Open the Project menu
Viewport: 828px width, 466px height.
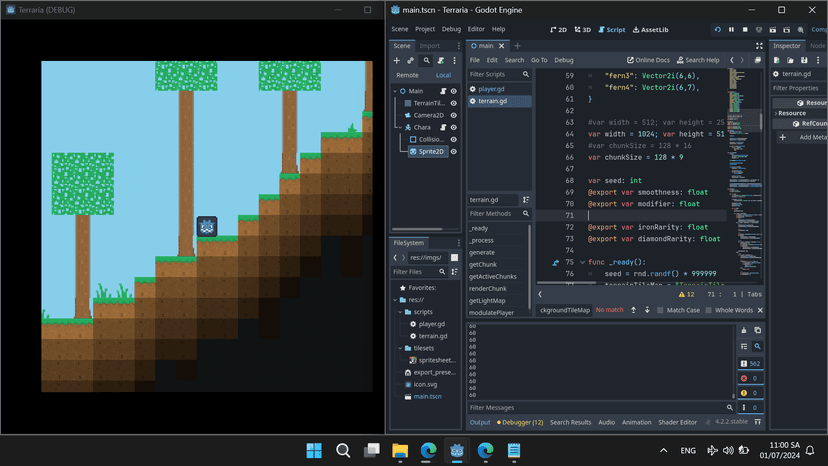(x=425, y=30)
